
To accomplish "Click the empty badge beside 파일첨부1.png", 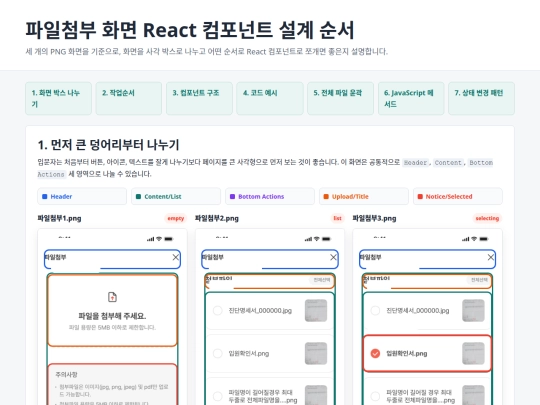I will pyautogui.click(x=176, y=218).
